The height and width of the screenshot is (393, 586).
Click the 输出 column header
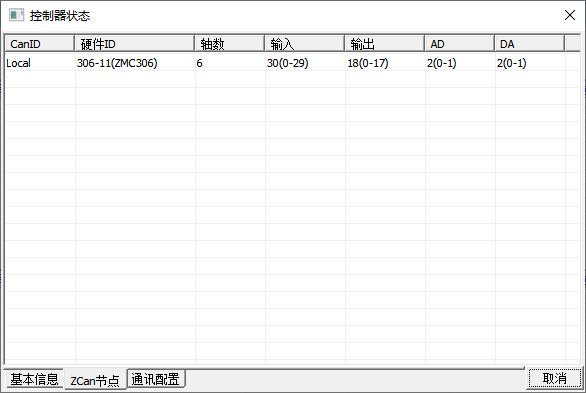[385, 43]
